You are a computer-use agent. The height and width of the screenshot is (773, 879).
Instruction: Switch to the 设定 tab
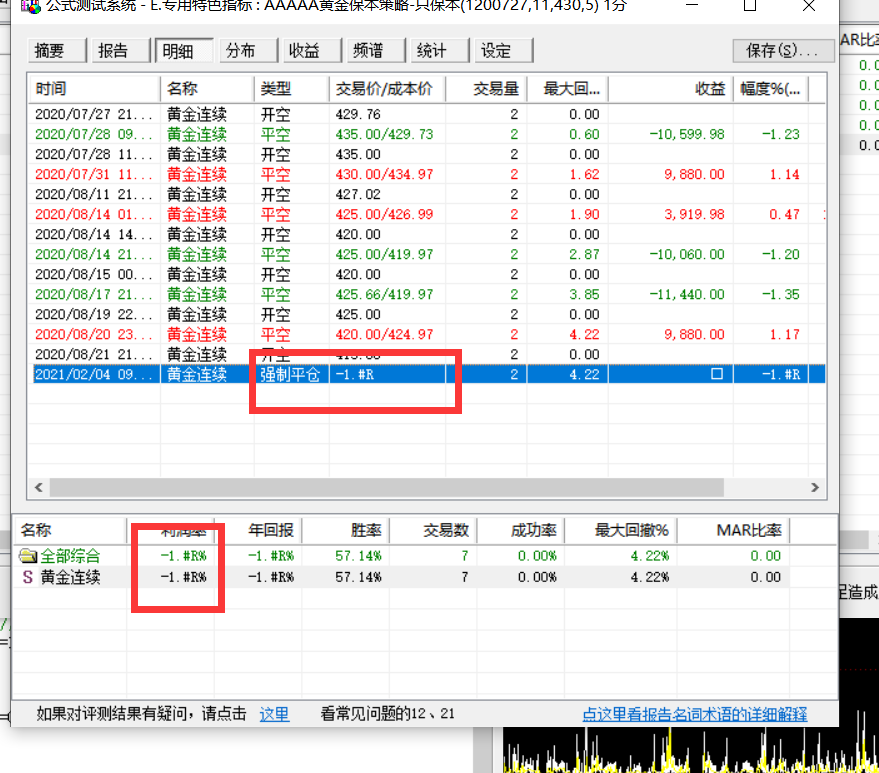click(x=503, y=50)
